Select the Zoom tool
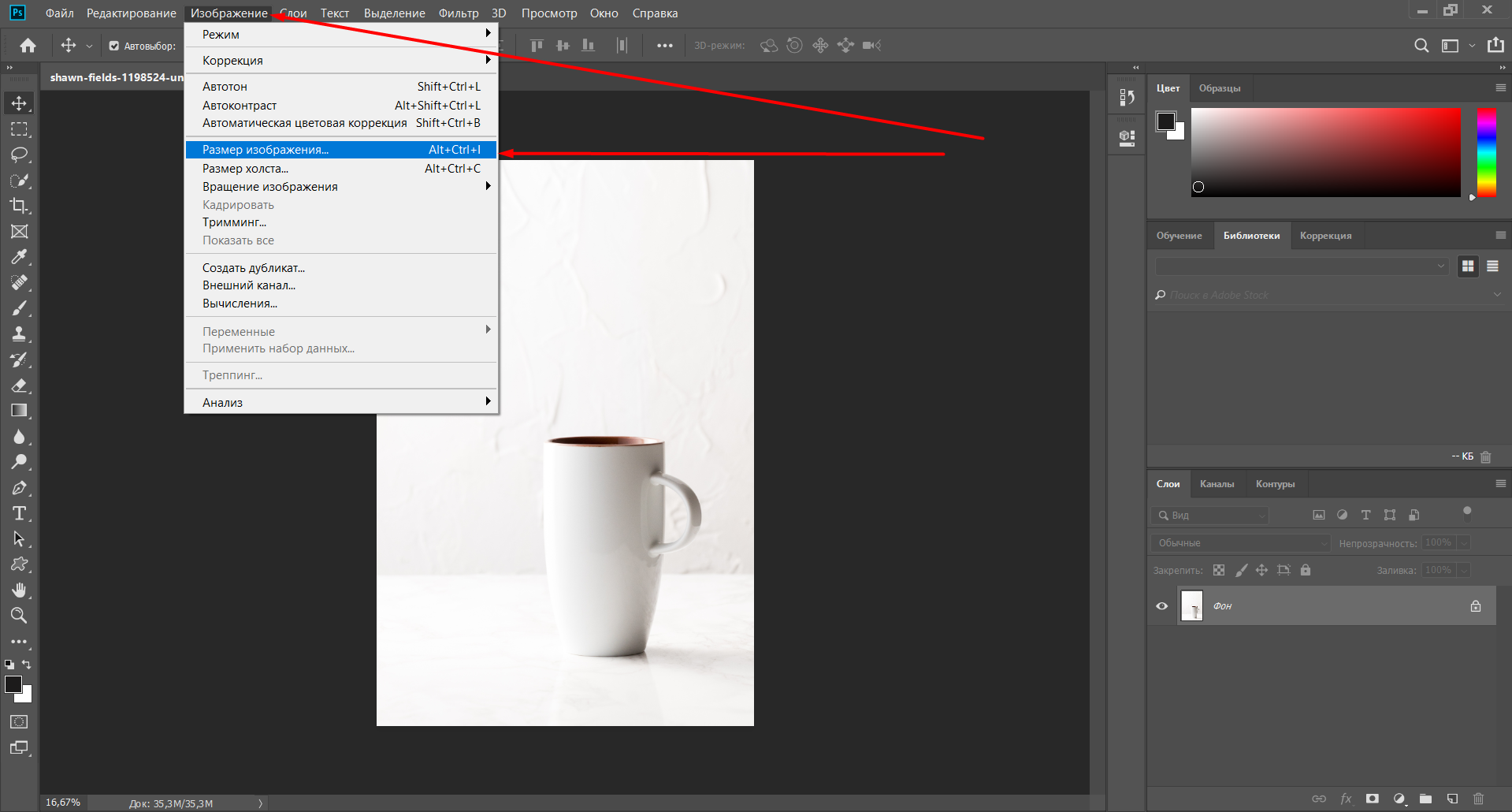 (x=19, y=616)
